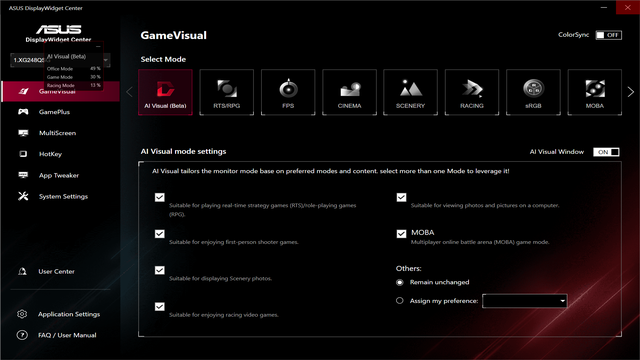
Task: Select the SCENERY mode tile
Action: pyautogui.click(x=411, y=92)
